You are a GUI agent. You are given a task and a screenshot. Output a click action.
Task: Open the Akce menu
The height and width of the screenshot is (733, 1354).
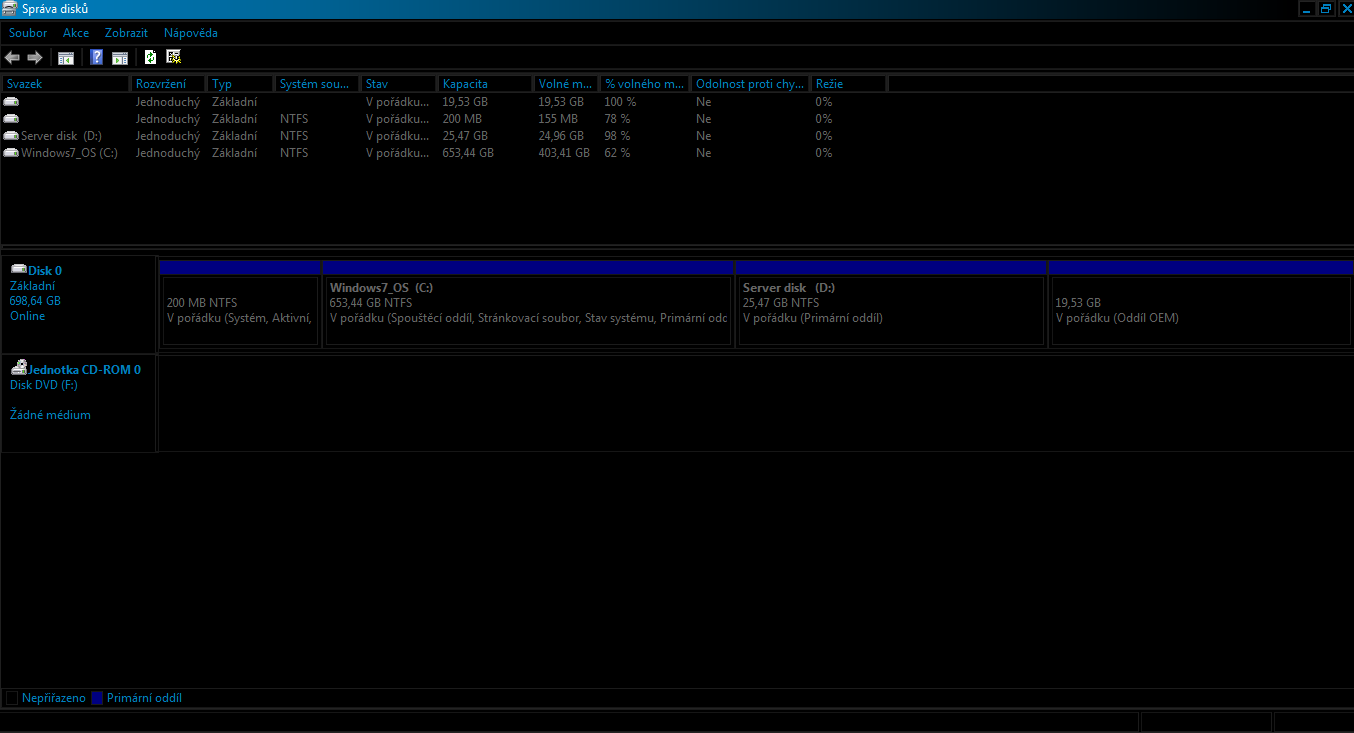coord(76,33)
